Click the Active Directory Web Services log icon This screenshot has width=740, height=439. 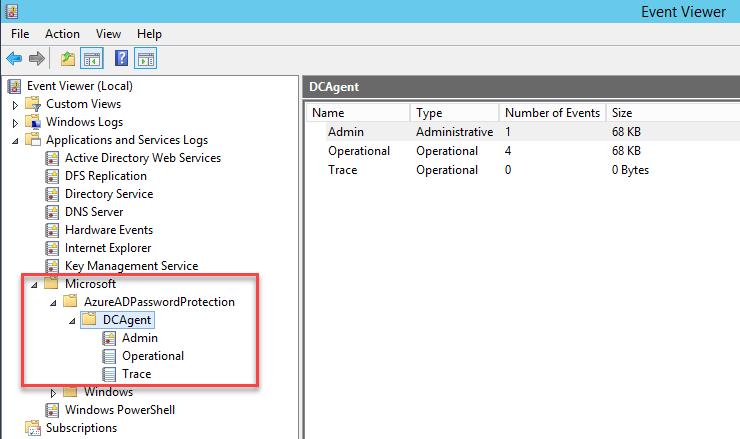click(52, 158)
